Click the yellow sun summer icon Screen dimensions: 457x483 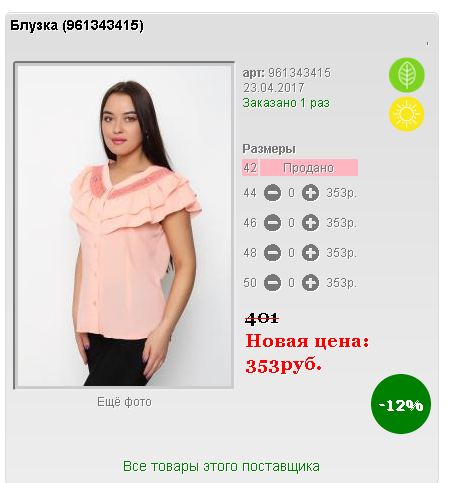click(x=406, y=114)
